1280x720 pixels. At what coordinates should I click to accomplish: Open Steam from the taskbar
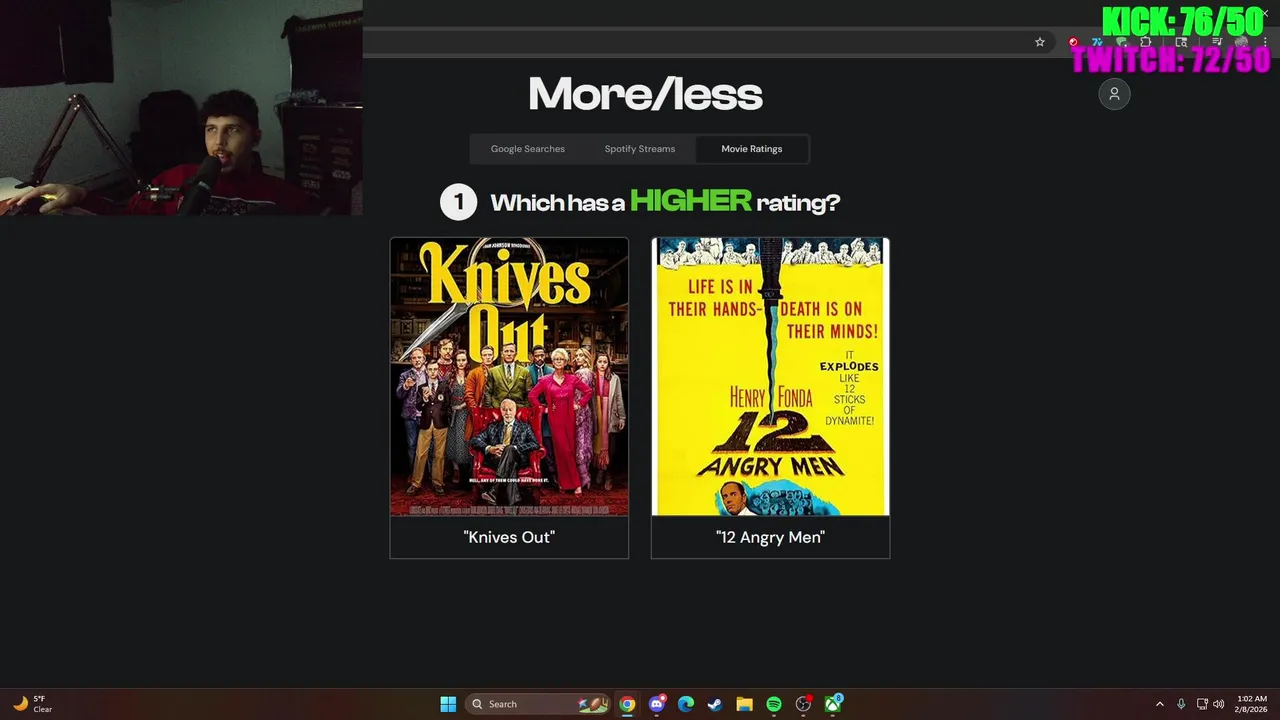(x=715, y=704)
